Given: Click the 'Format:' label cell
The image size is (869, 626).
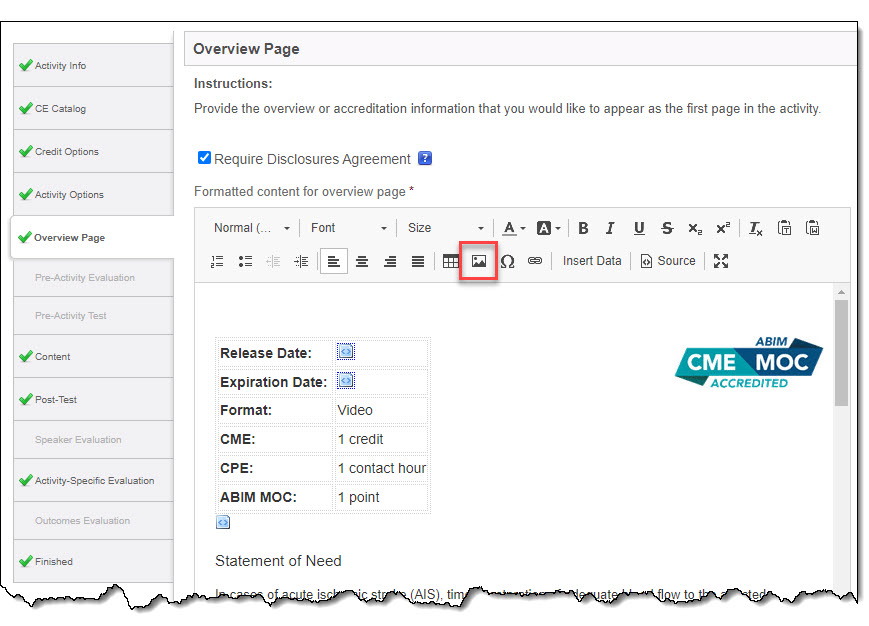Looking at the screenshot, I should (275, 411).
